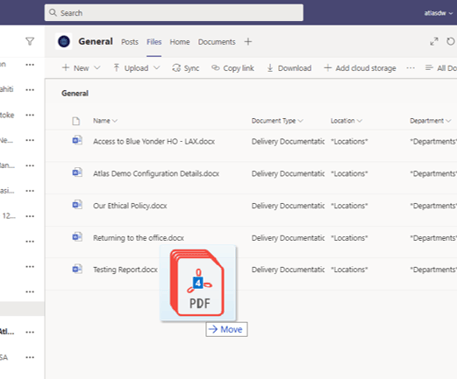Click Add cloud storage button
Image resolution: width=457 pixels, height=379 pixels.
(x=360, y=68)
